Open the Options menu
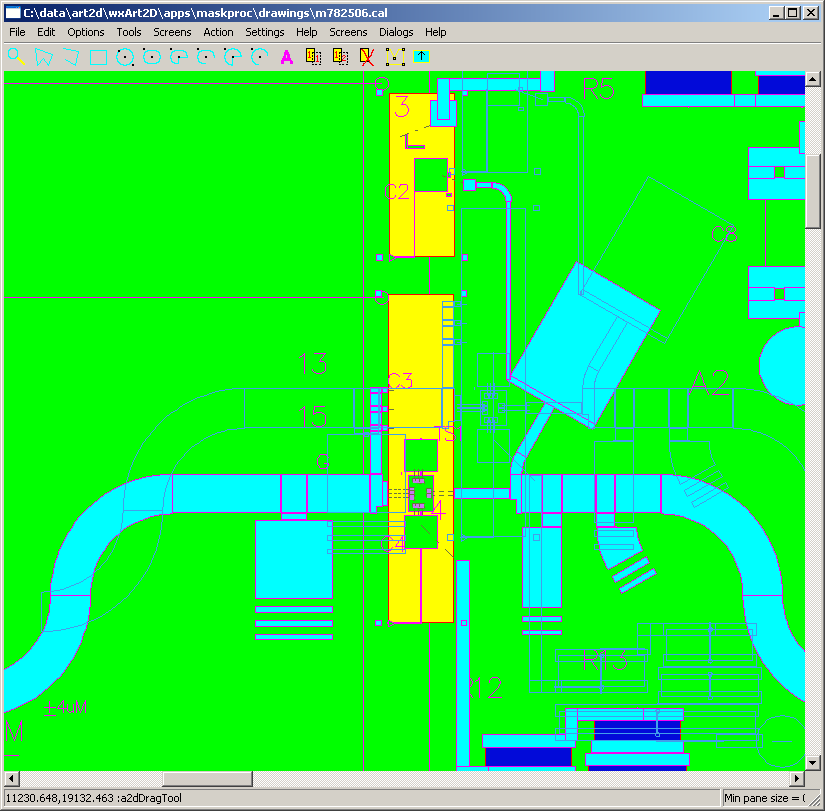 pyautogui.click(x=86, y=32)
